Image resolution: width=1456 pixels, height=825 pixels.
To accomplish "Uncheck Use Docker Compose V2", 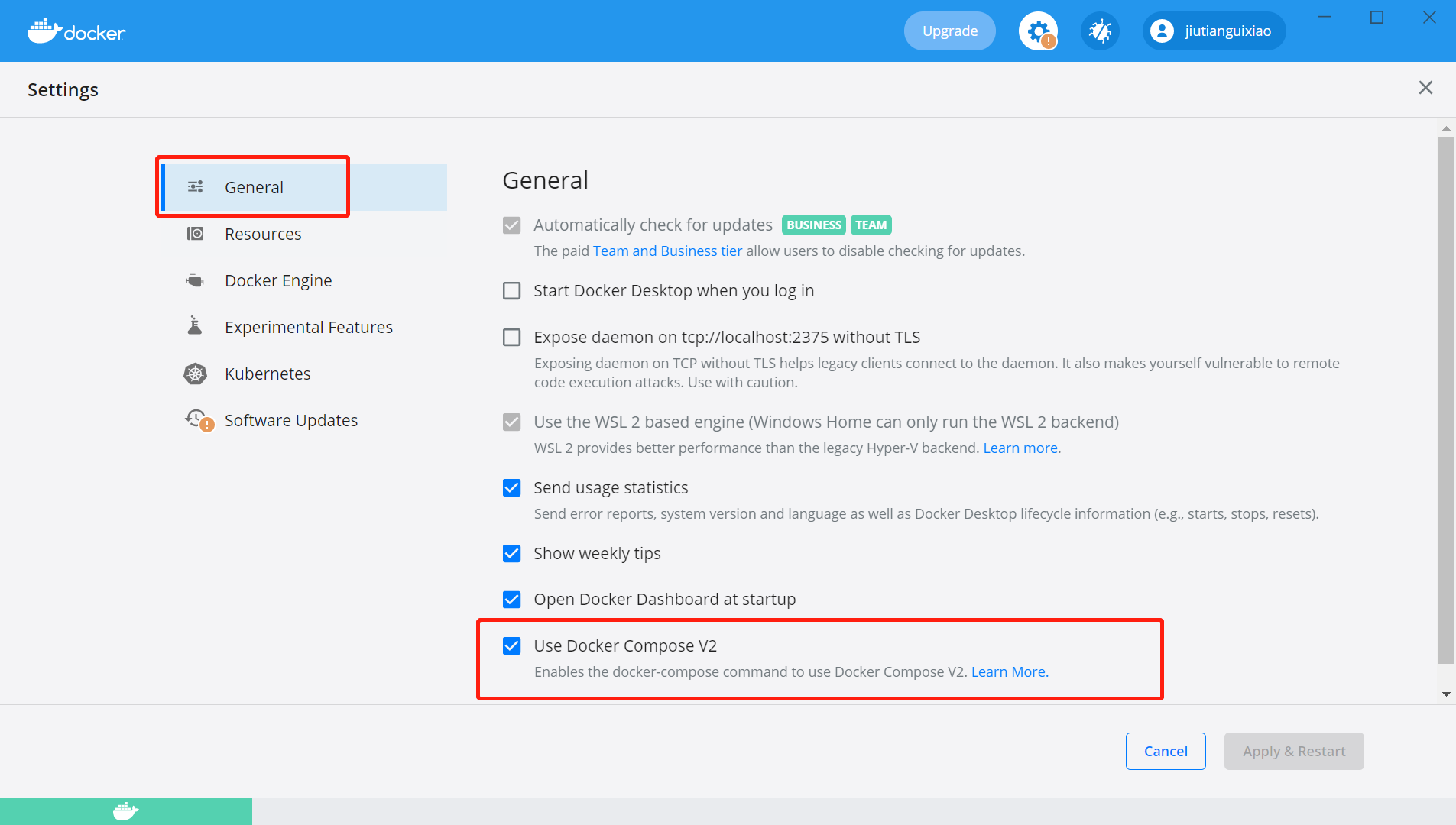I will pos(512,646).
